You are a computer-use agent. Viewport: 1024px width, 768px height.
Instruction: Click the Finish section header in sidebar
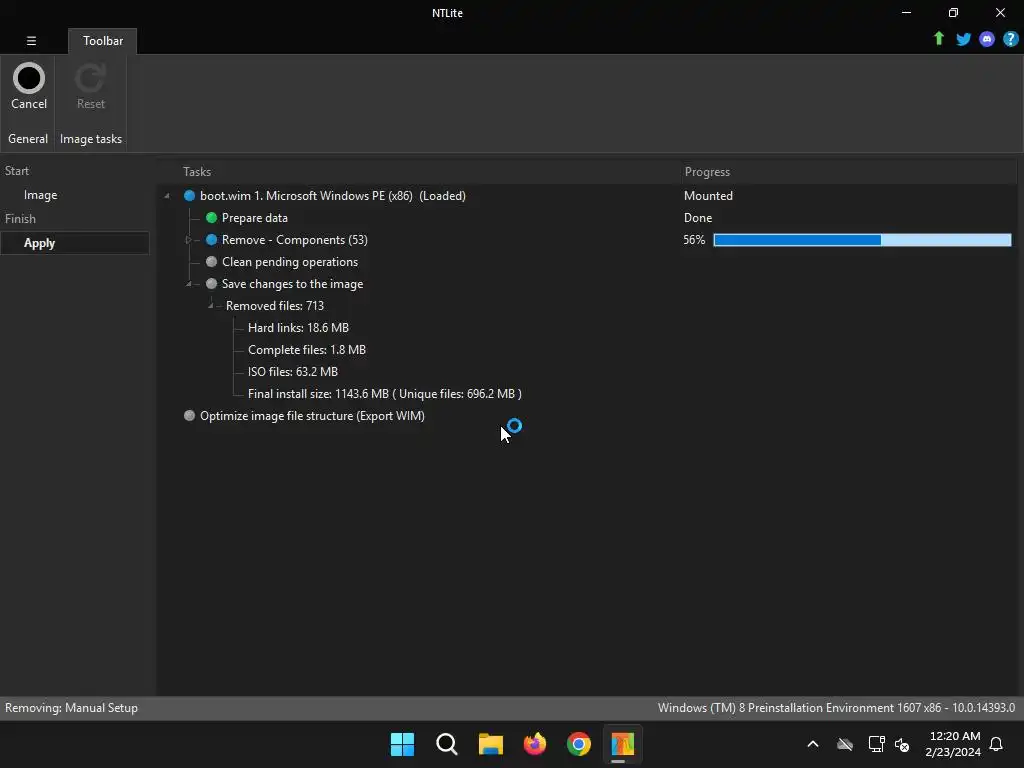pos(20,219)
